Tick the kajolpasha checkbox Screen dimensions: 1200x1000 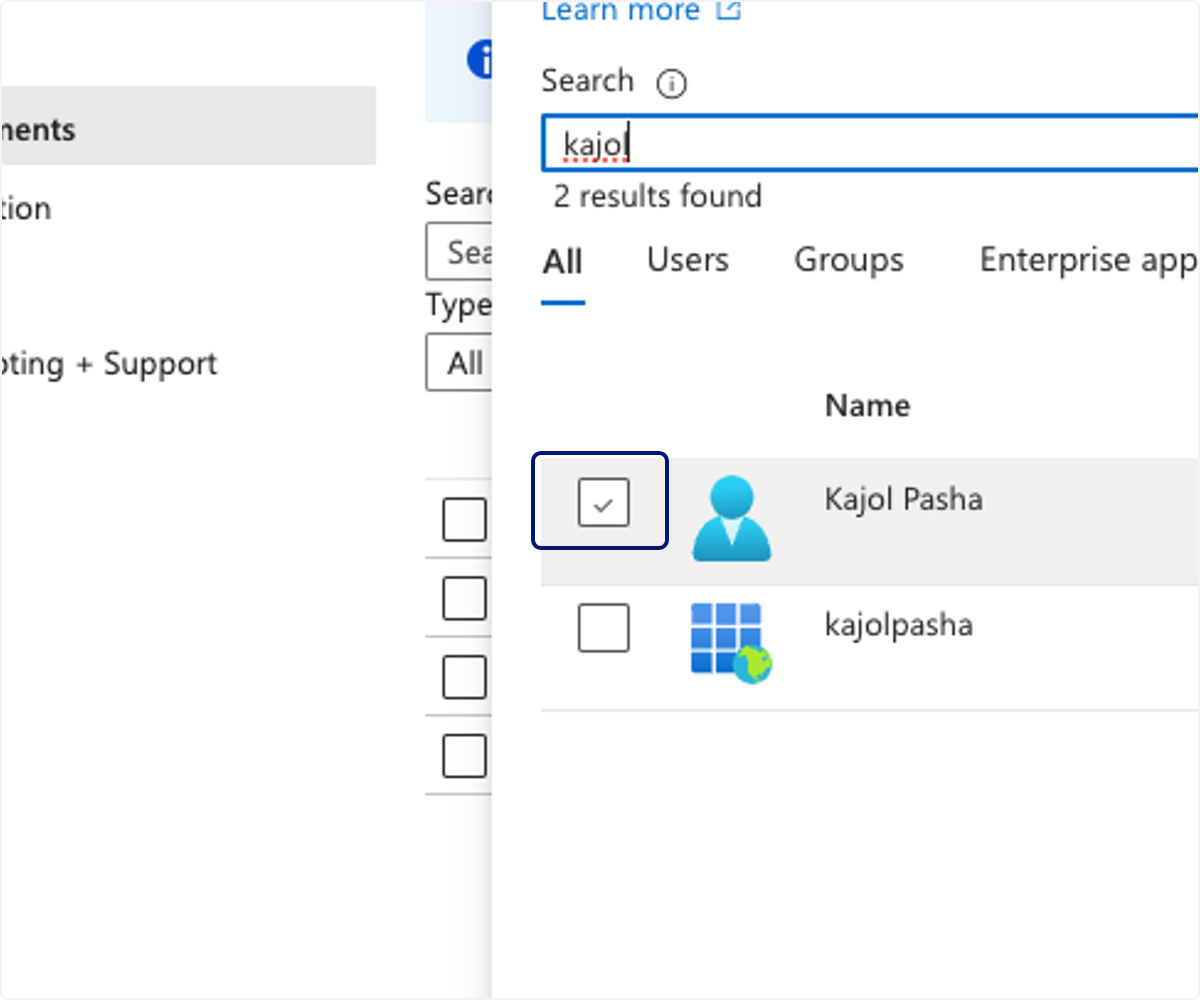click(603, 628)
